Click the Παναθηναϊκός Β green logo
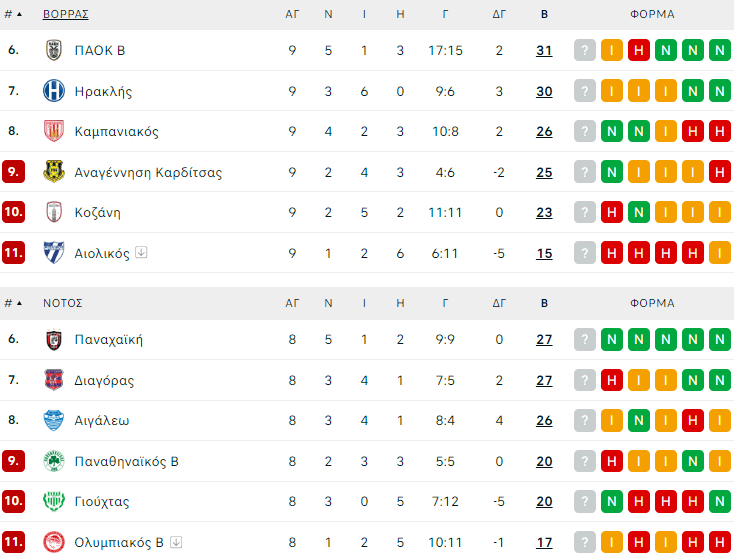The width and height of the screenshot is (734, 560). coord(54,461)
